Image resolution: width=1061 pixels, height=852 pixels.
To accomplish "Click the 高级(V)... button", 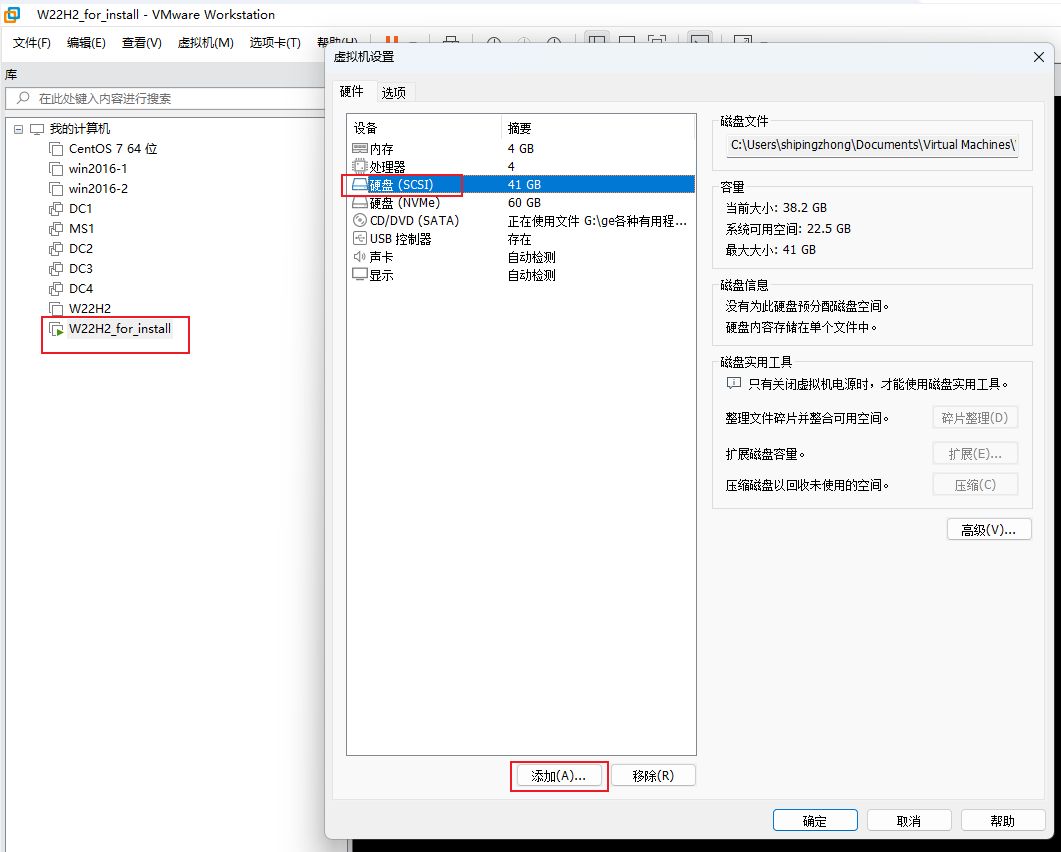I will pyautogui.click(x=988, y=530).
